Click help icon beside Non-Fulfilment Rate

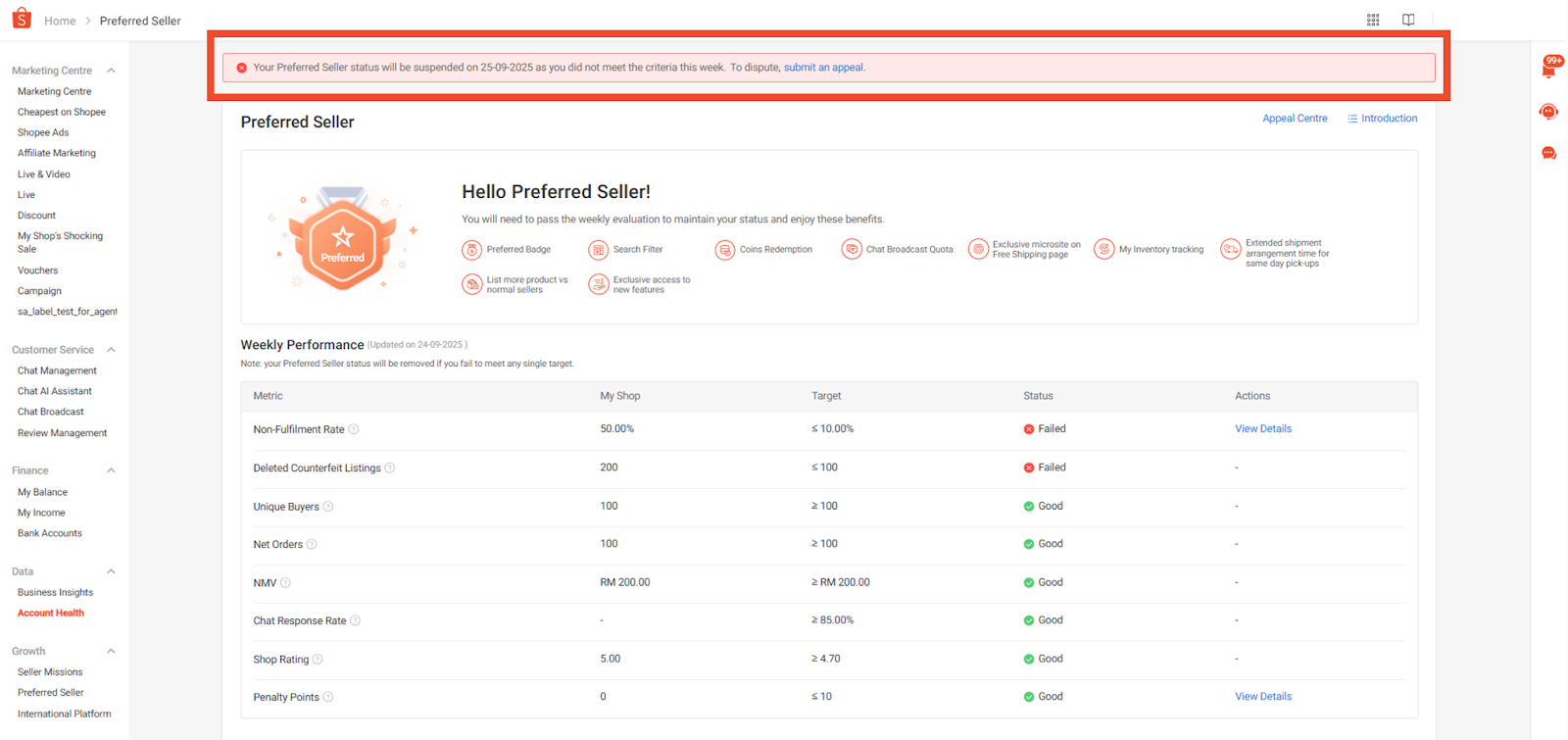tap(354, 429)
